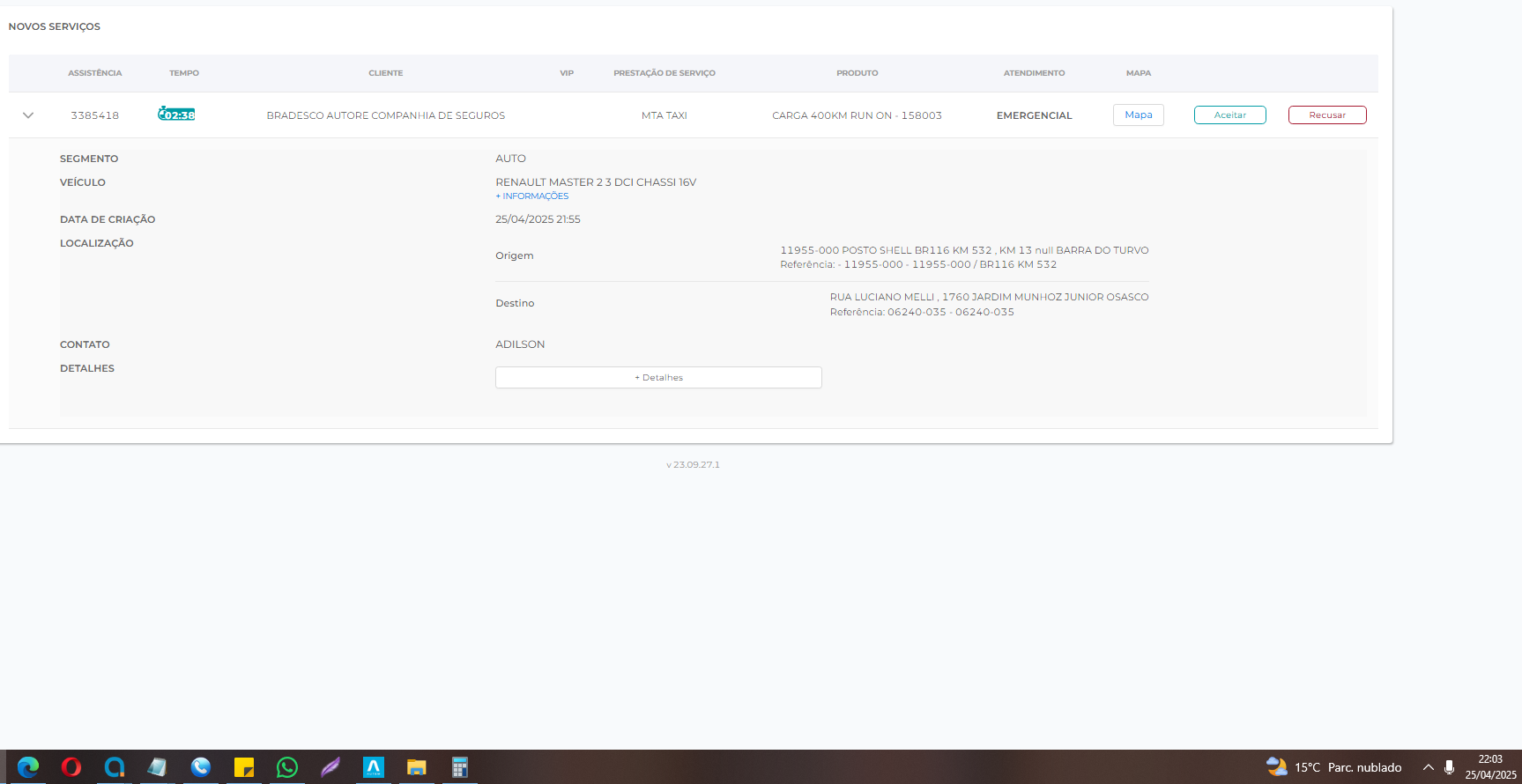Open Microsoft Edge from the taskbar
Screen dimensions: 1522x784
pos(28,767)
